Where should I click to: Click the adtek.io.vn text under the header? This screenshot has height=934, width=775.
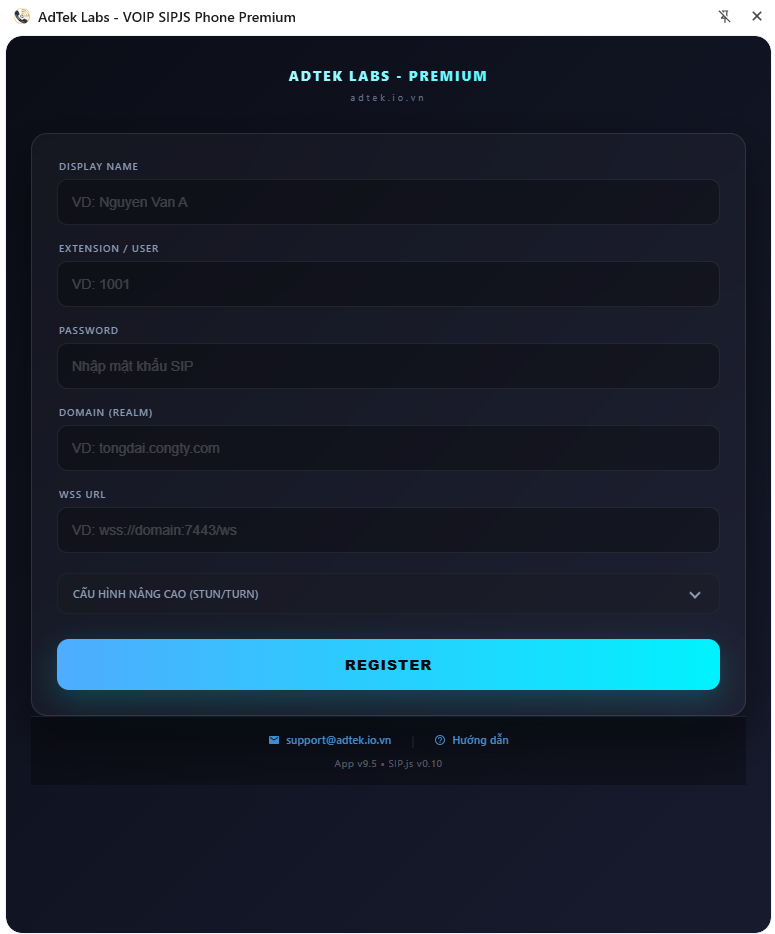388,97
